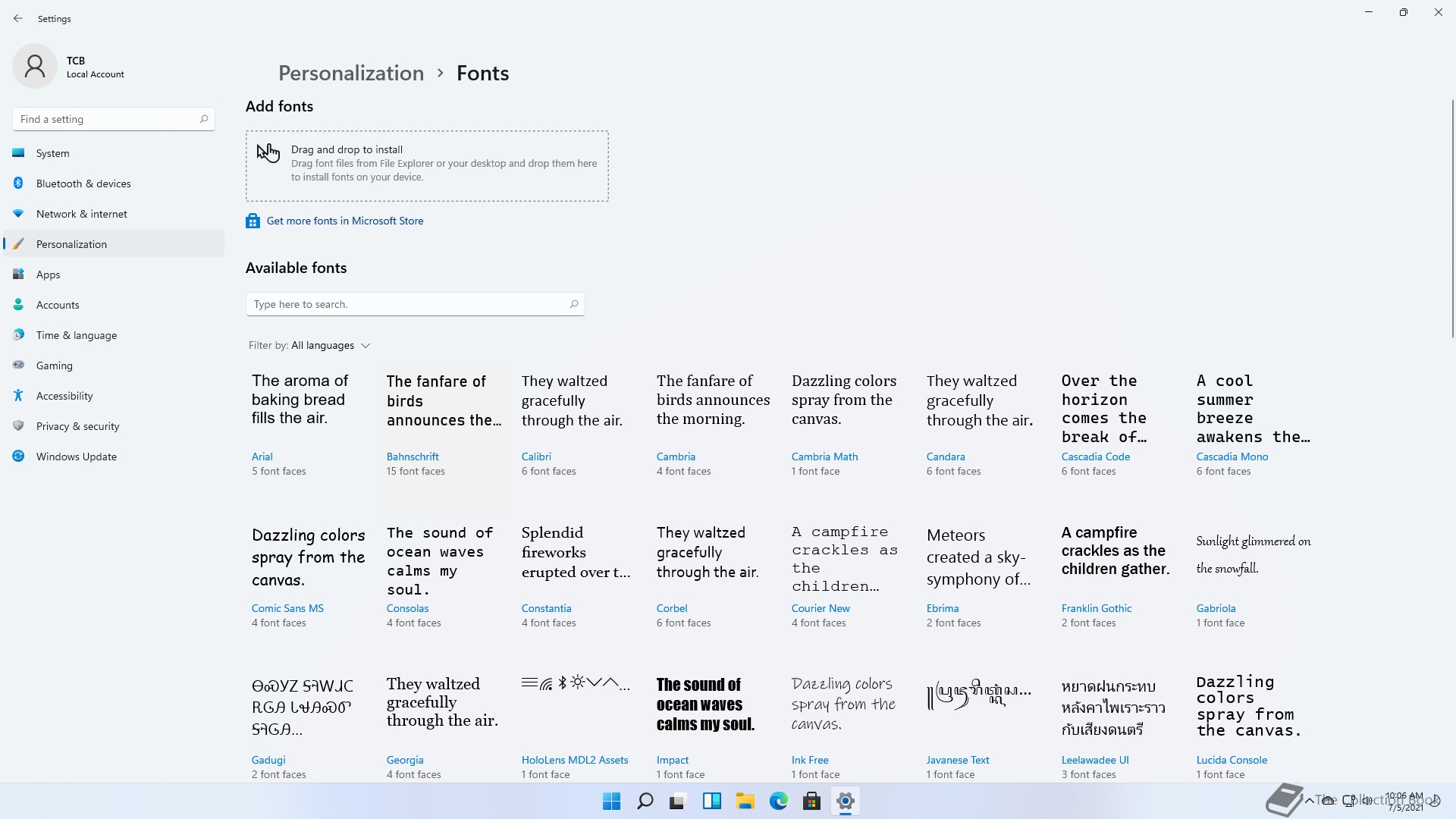
Task: Open the Gabriola font link
Action: click(x=1216, y=608)
